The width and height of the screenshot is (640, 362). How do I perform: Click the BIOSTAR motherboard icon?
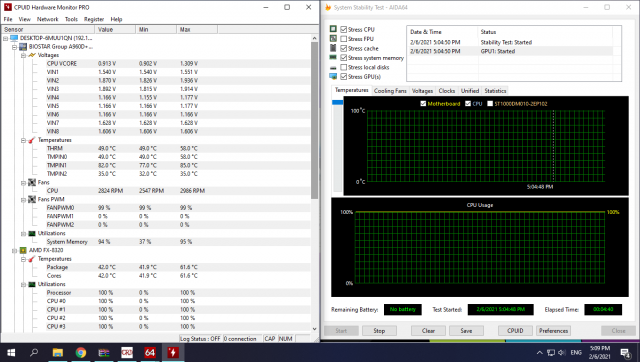click(x=23, y=47)
